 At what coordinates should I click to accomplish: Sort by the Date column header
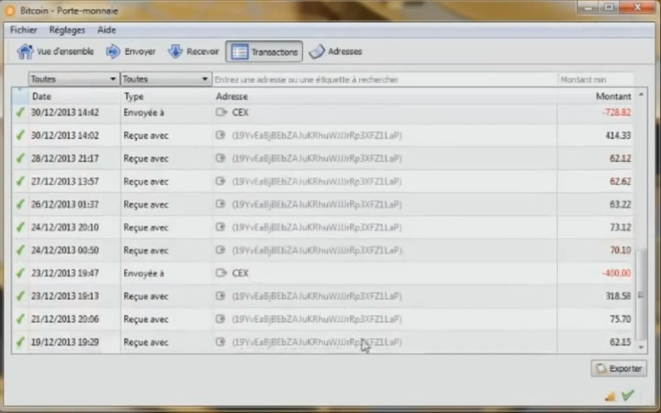click(x=74, y=97)
